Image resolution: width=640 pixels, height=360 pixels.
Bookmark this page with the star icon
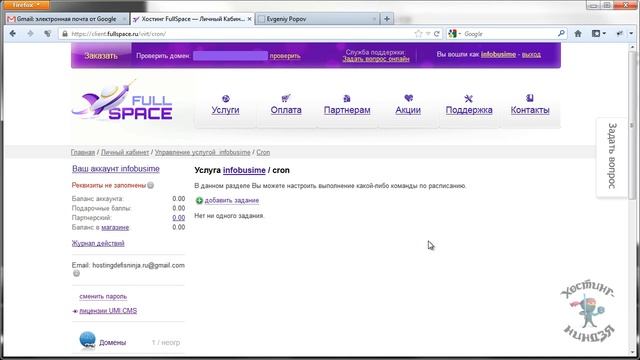[x=418, y=34]
